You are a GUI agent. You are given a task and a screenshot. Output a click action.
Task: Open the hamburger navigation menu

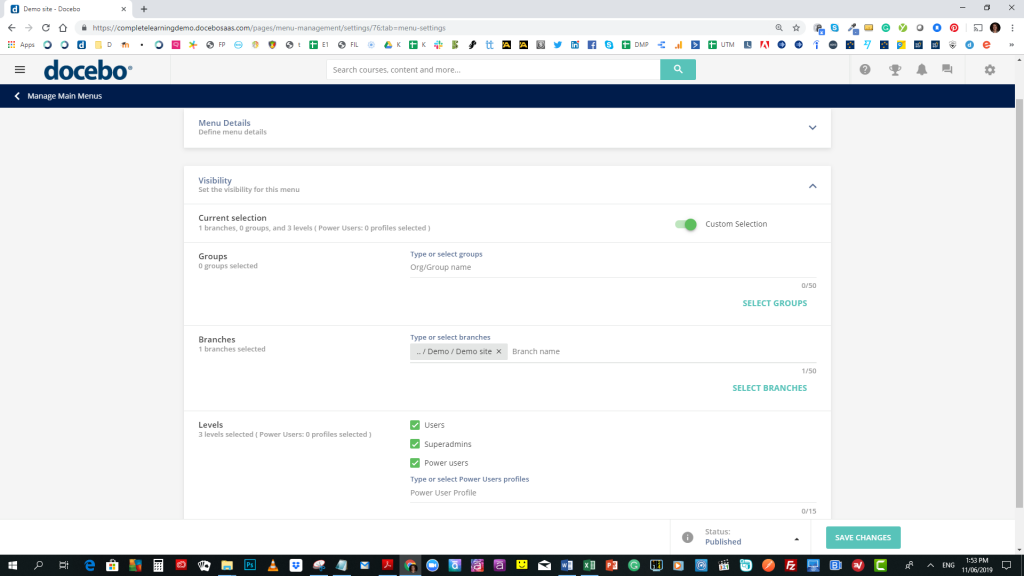click(x=19, y=69)
